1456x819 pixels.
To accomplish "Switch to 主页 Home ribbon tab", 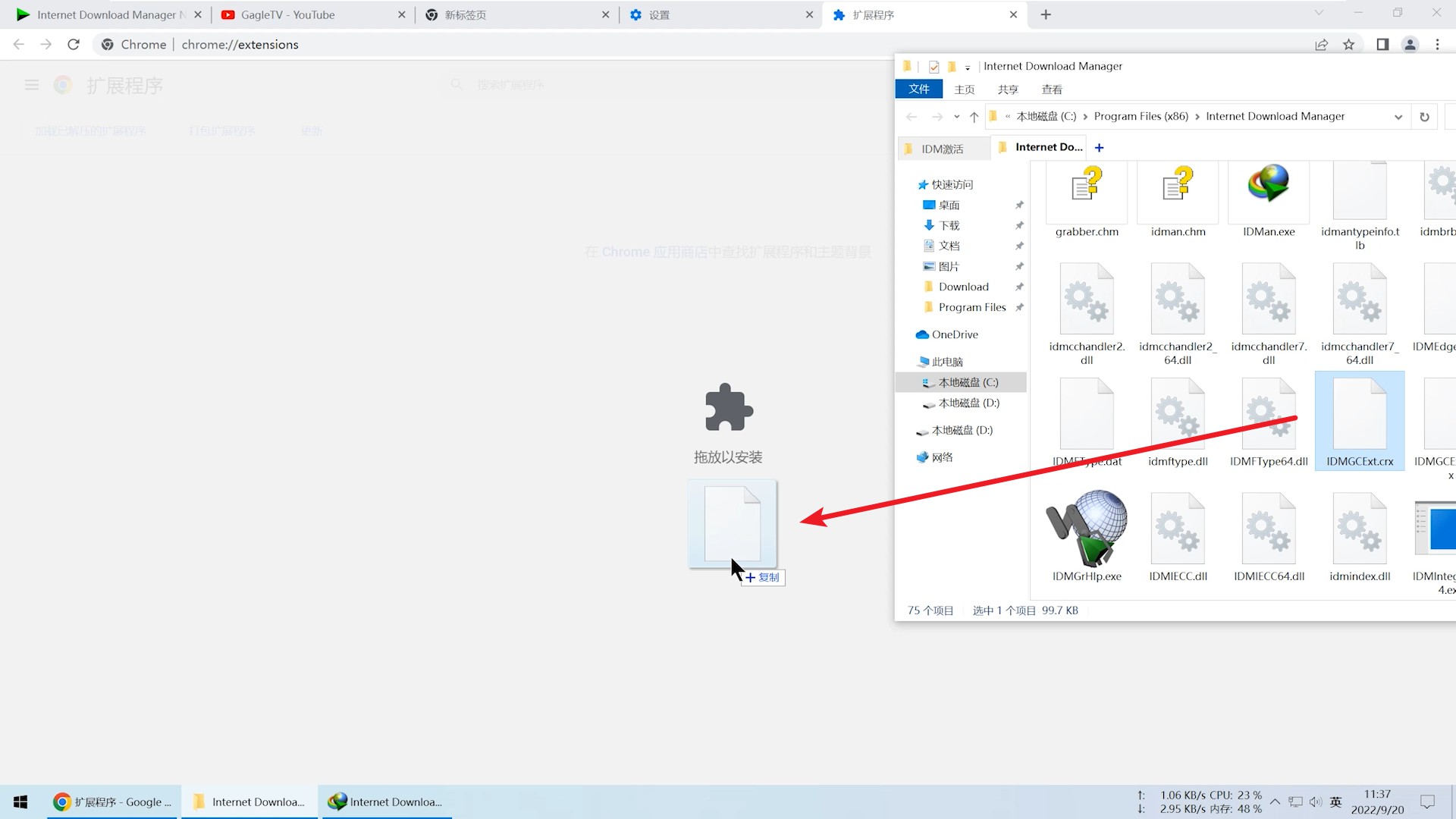I will (964, 89).
